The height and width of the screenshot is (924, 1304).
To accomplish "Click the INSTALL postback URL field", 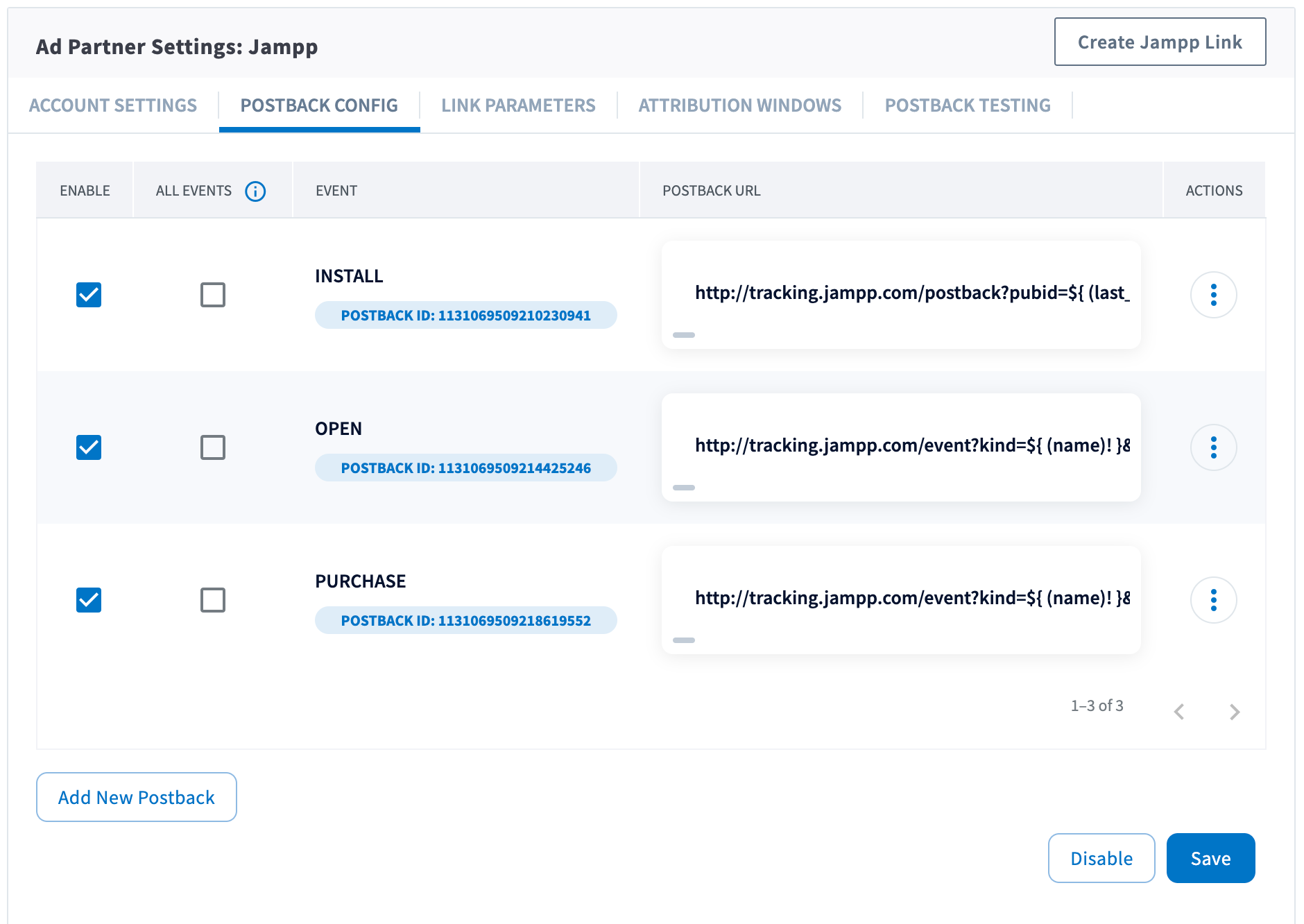I will click(901, 294).
